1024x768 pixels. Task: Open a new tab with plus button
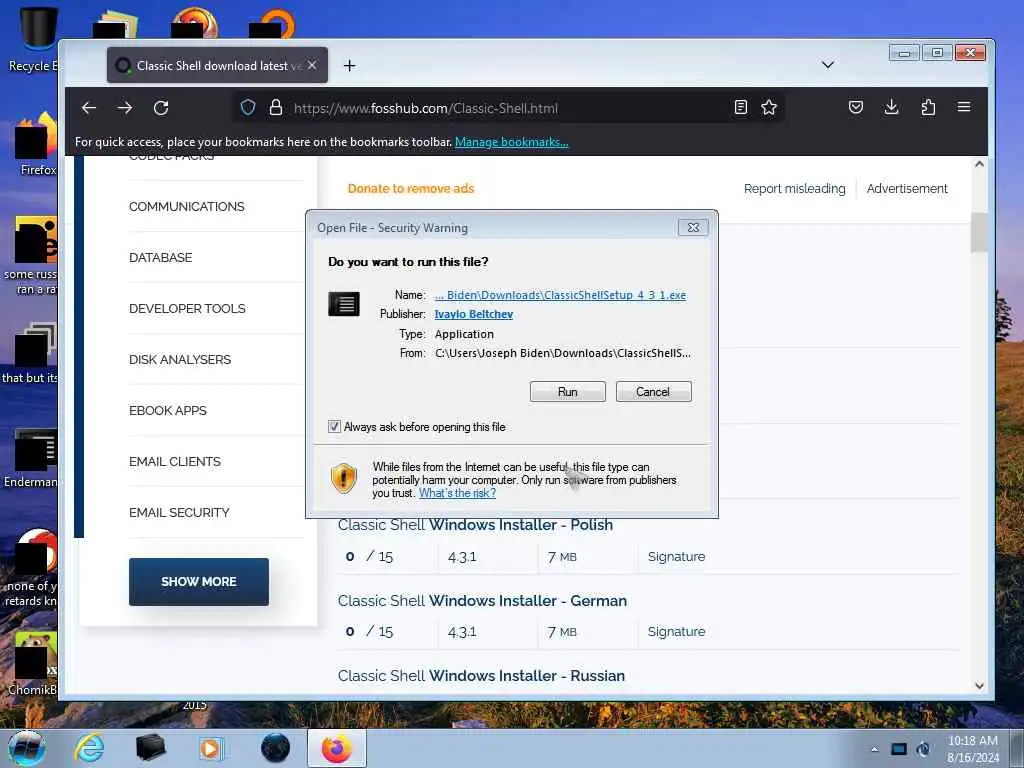click(349, 65)
